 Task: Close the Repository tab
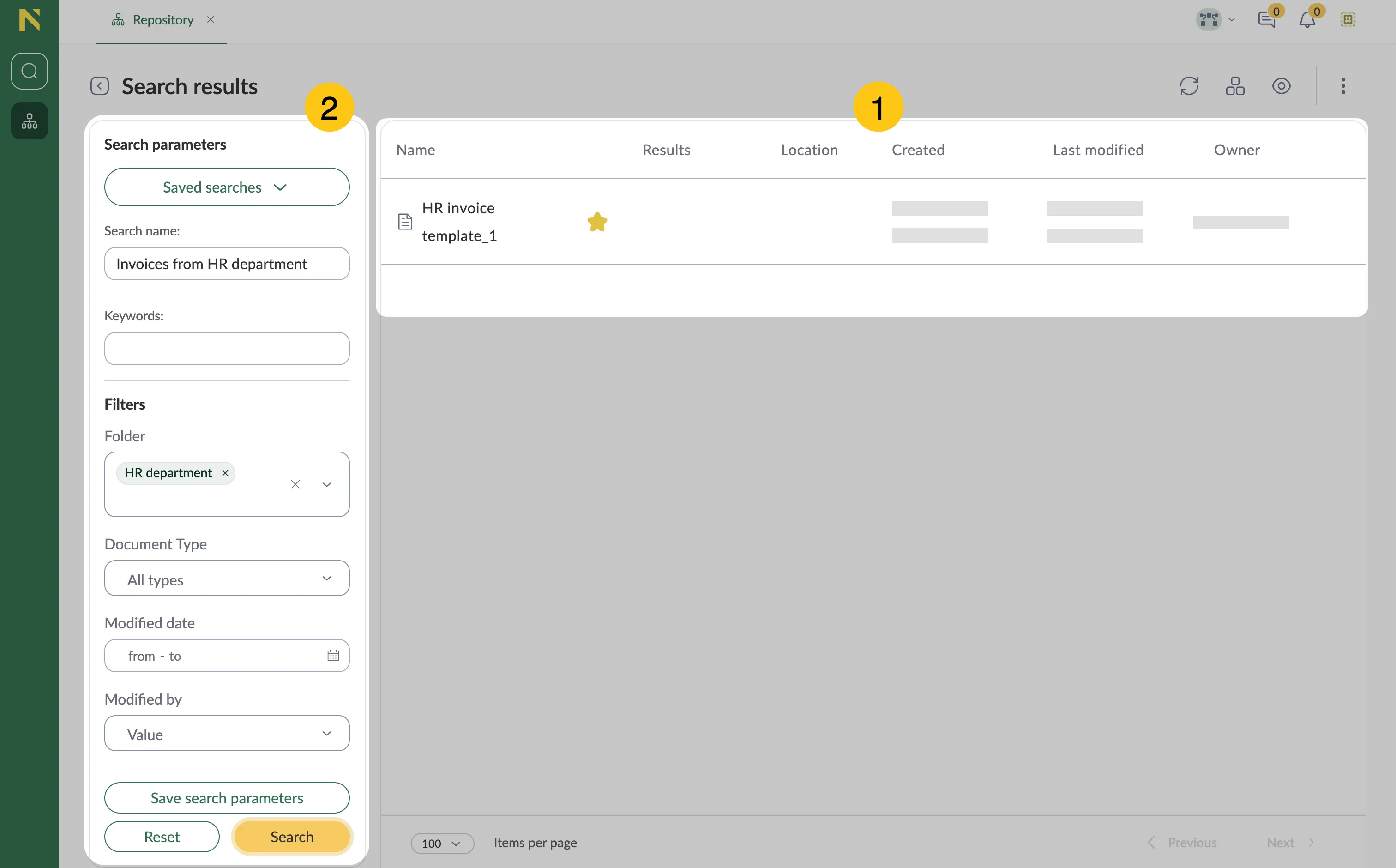click(211, 19)
